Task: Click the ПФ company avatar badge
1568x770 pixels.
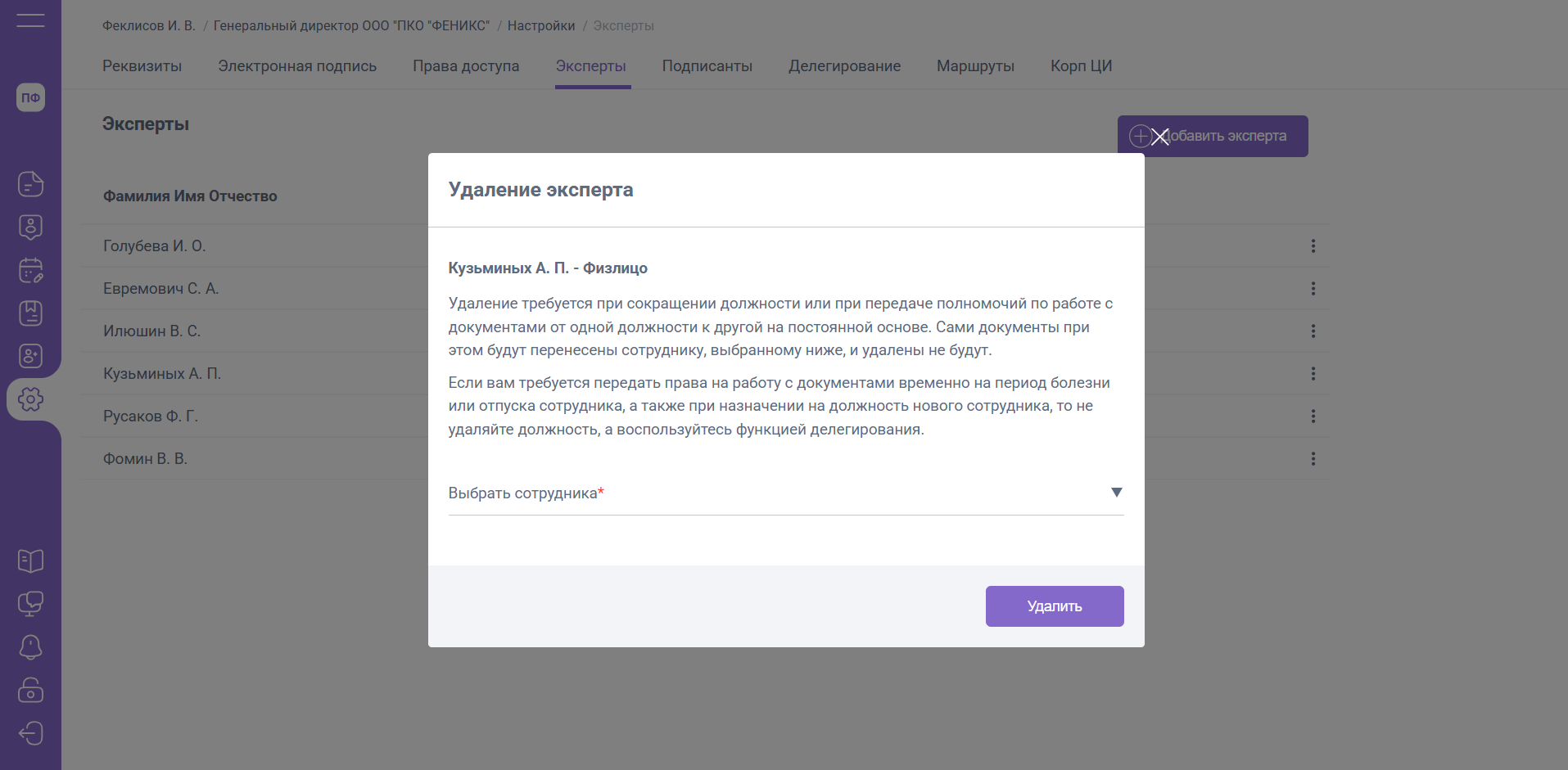Action: click(x=30, y=98)
